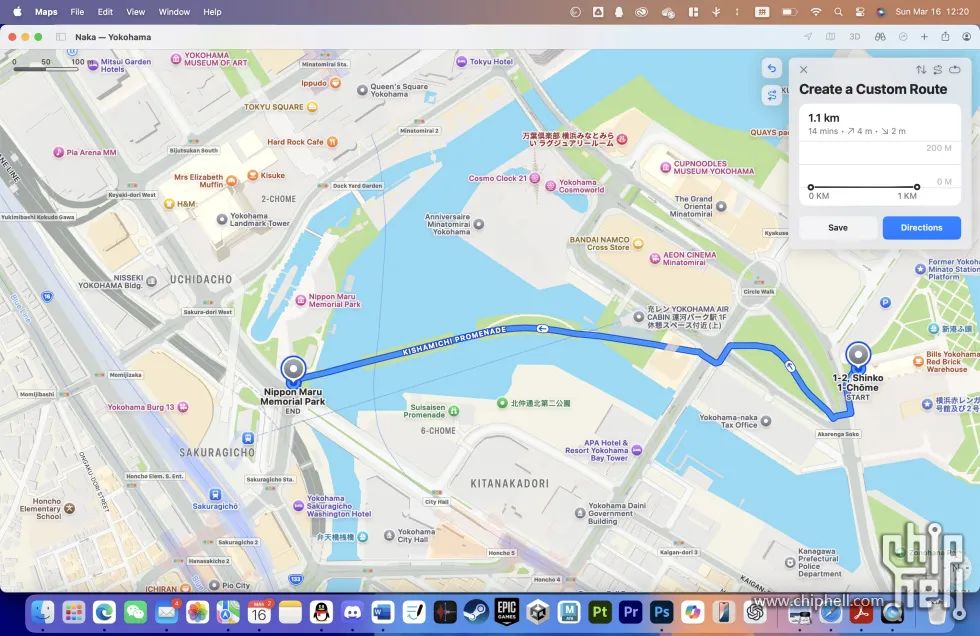The image size is (980, 636).
Task: Click the Queen's Square Yokohama marker
Action: coord(362,90)
